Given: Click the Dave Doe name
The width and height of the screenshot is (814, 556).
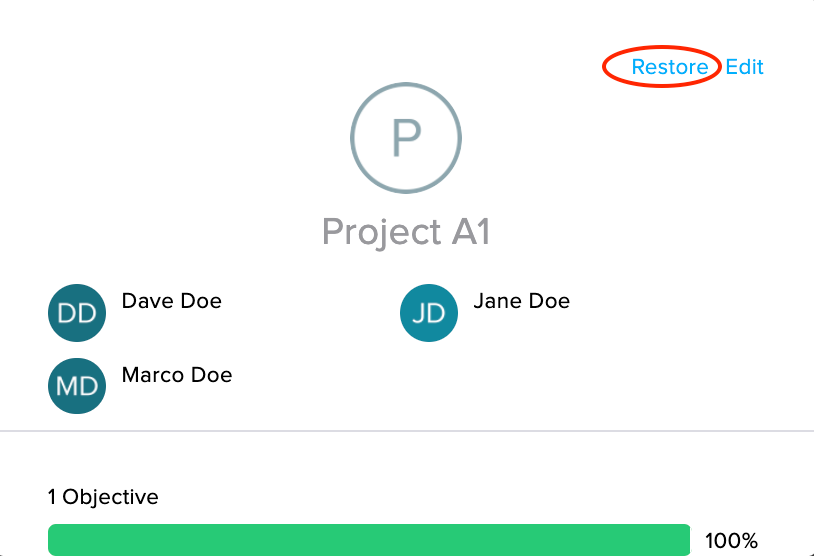Looking at the screenshot, I should (x=172, y=301).
